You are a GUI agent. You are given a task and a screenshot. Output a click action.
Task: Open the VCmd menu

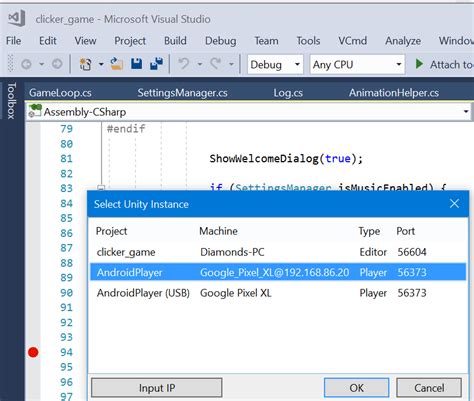pos(353,41)
